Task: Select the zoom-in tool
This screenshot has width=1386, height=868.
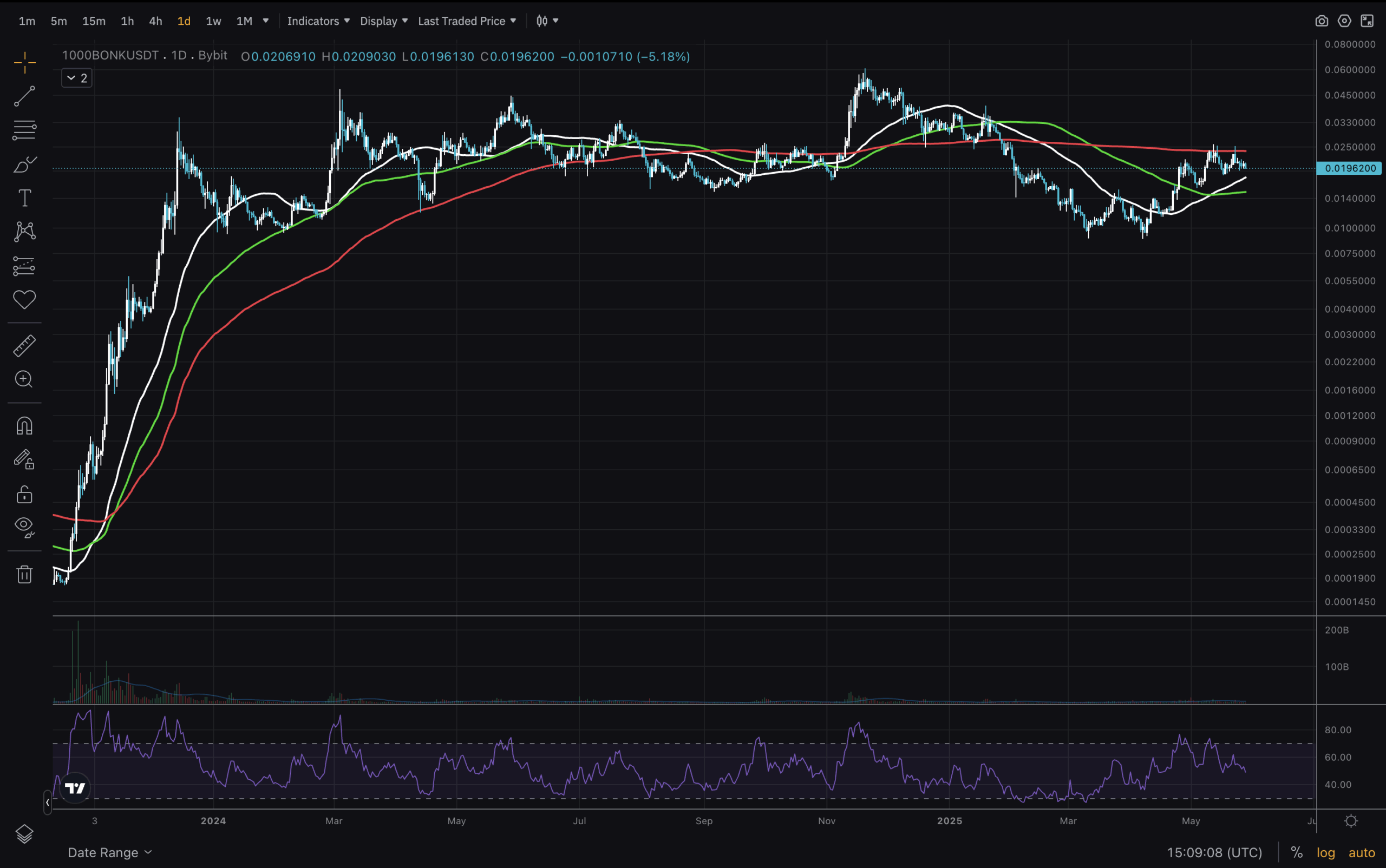Action: [24, 379]
